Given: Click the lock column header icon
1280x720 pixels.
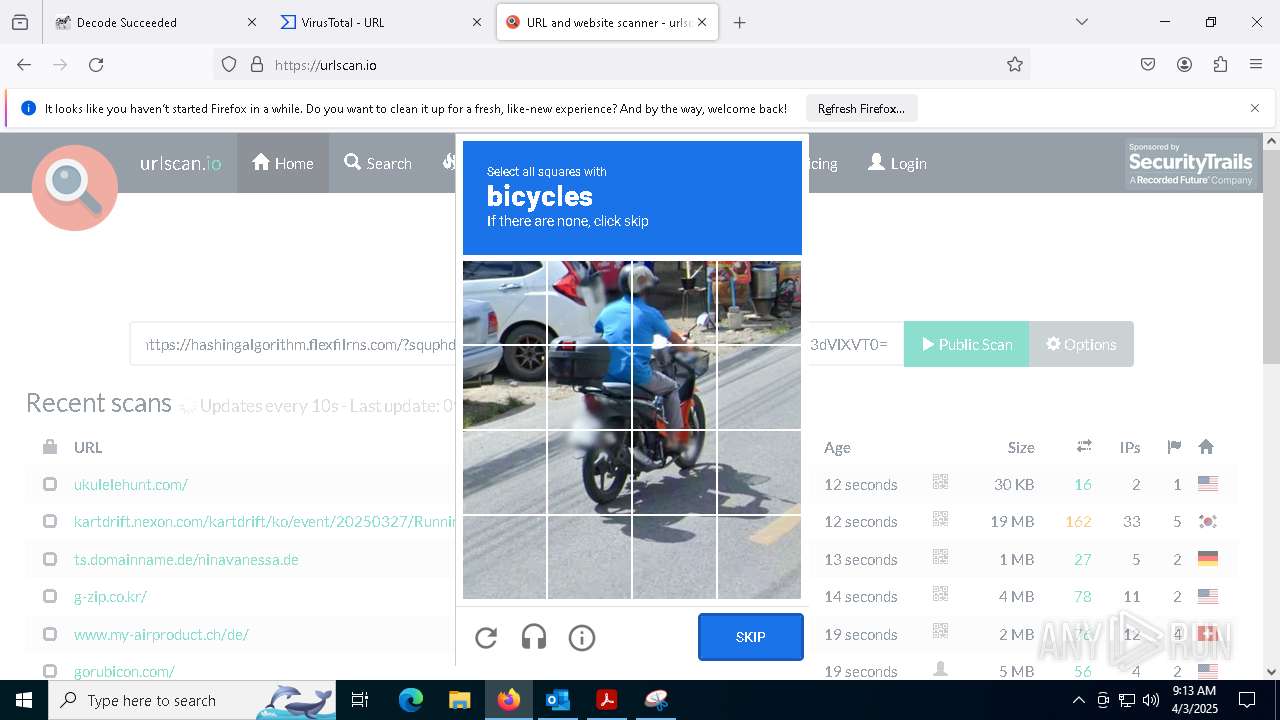Looking at the screenshot, I should 50,447.
